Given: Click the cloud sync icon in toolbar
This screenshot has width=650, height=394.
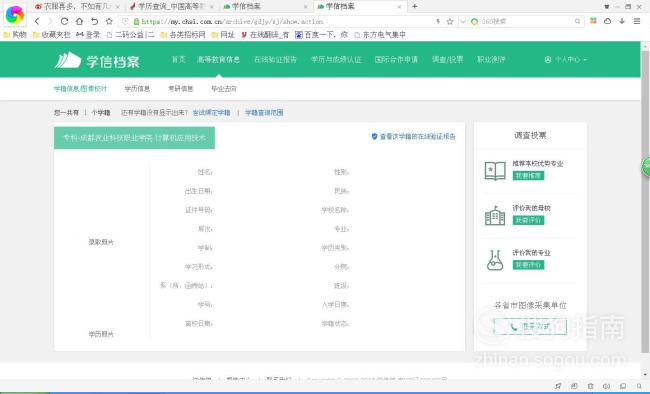Looking at the screenshot, I should (608, 21).
